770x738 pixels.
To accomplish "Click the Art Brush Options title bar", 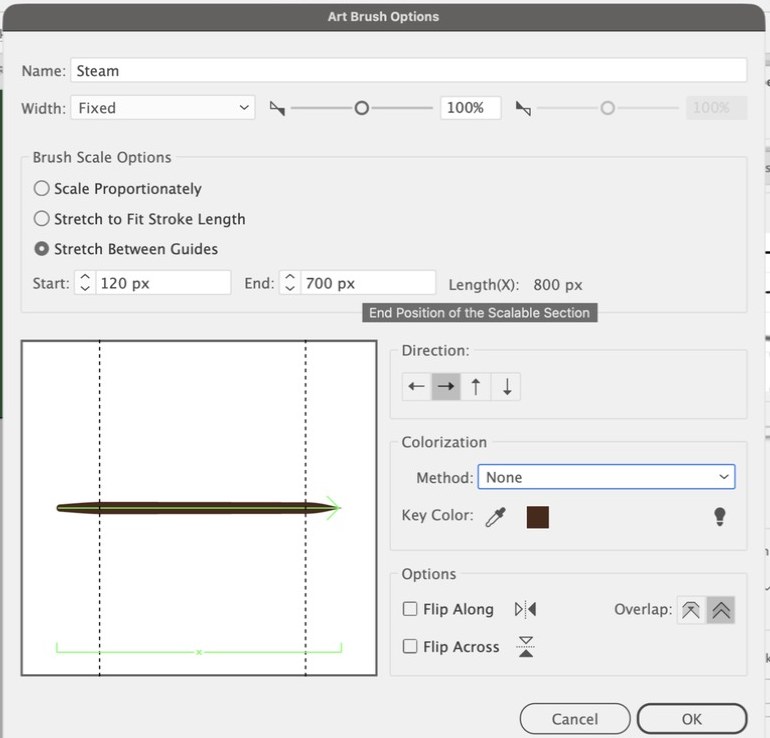I will tap(383, 16).
